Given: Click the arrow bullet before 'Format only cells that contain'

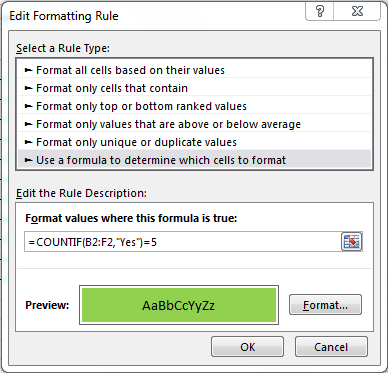Looking at the screenshot, I should pyautogui.click(x=29, y=88).
